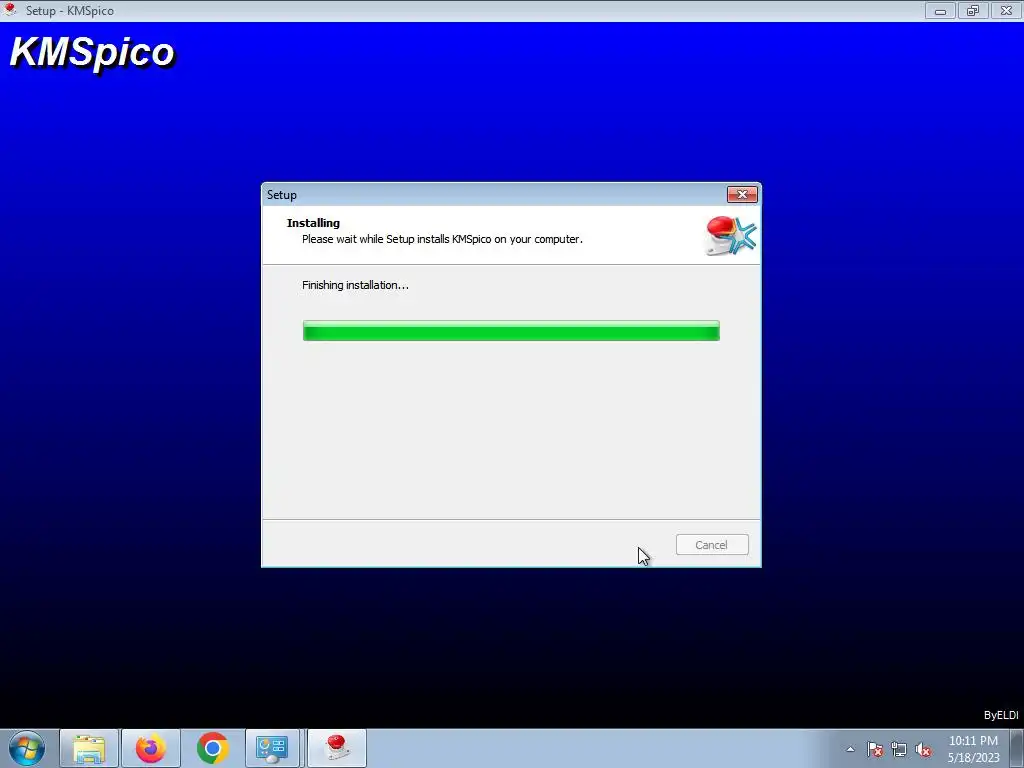Screen dimensions: 1024x768
Task: Open the clock showing 10:11 PM
Action: tap(973, 749)
